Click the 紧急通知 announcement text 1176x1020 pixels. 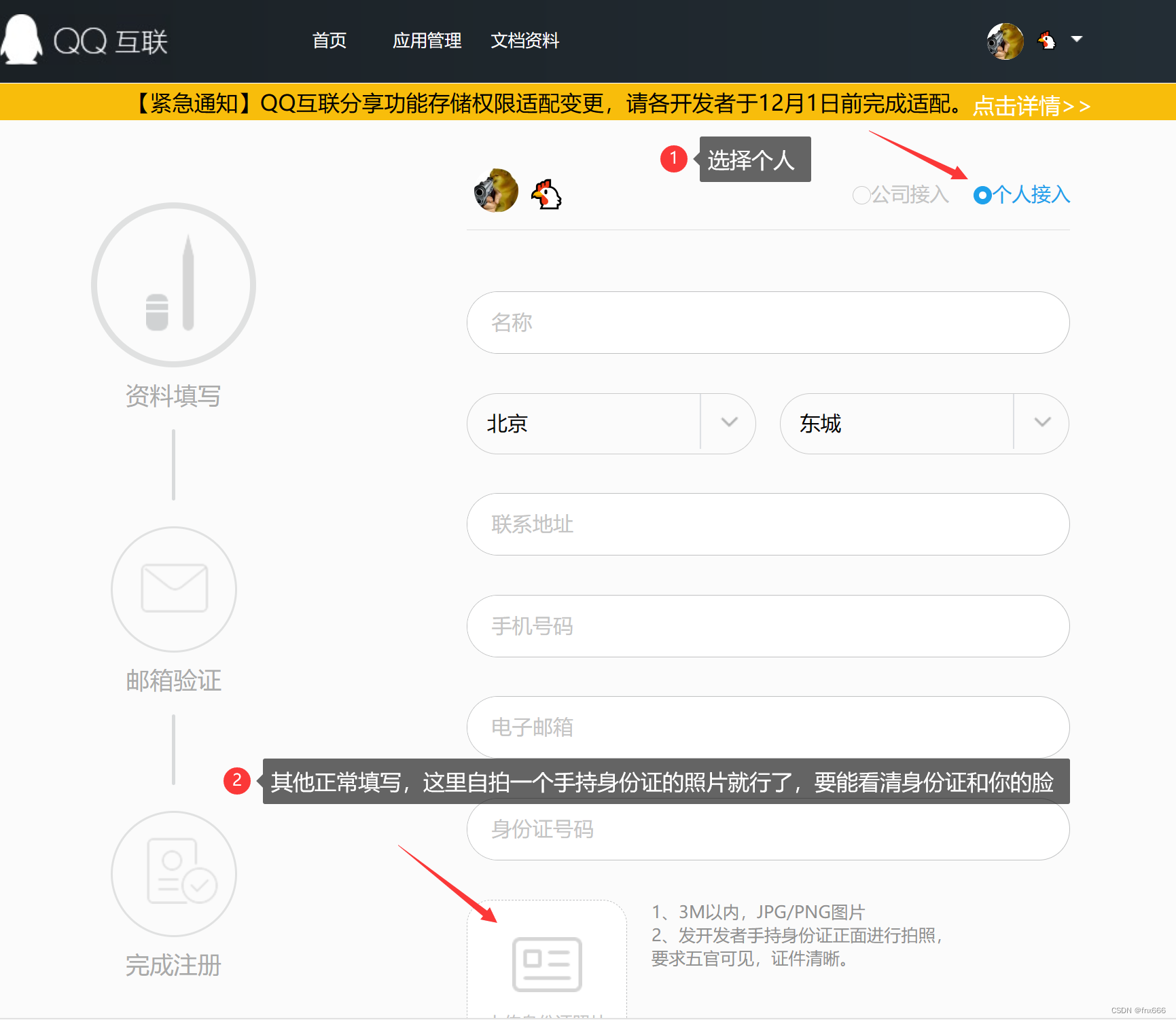tap(546, 103)
